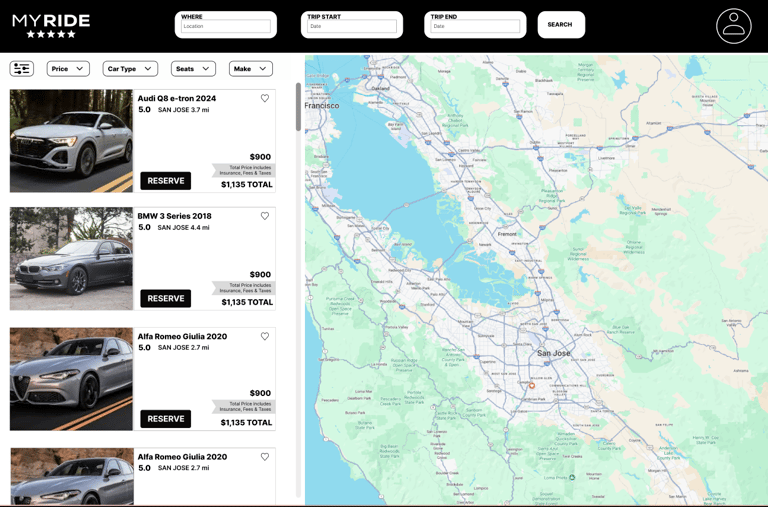Focus the WHERE location field
768x507 pixels.
coord(226,26)
